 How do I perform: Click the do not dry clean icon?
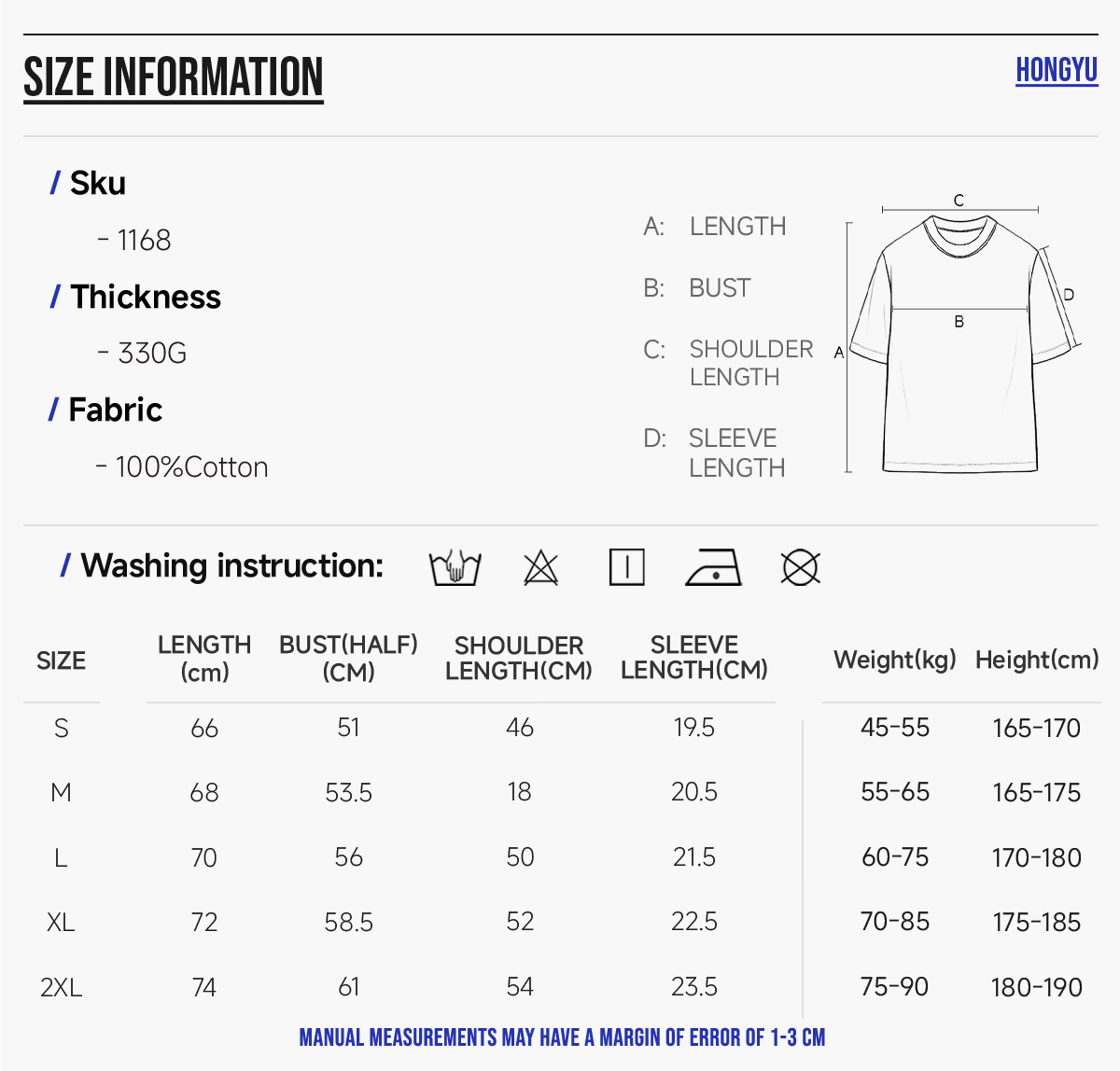pos(800,566)
